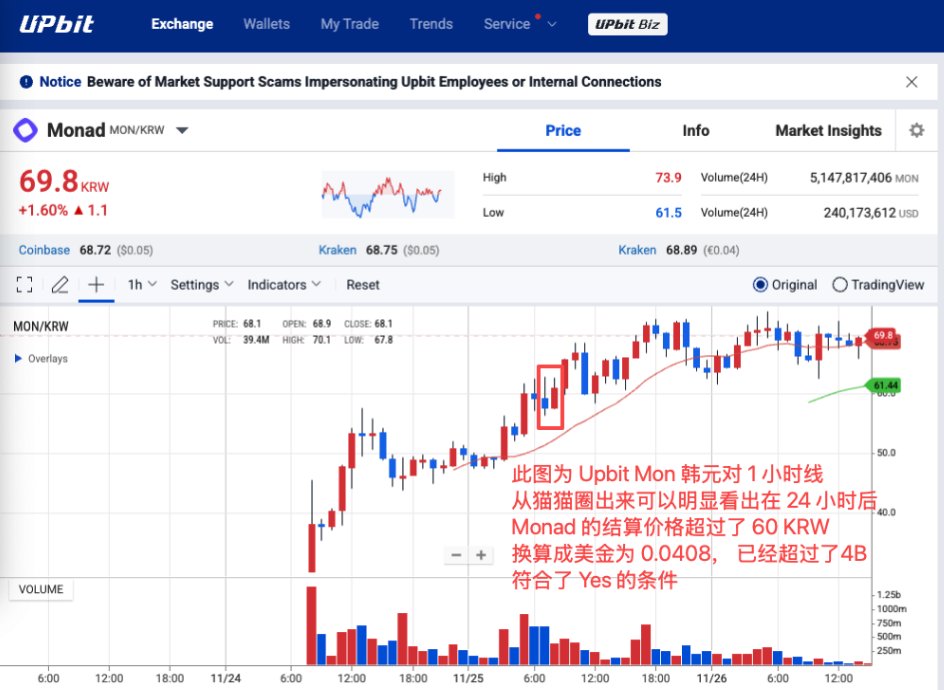Click the UPbit Biz button
This screenshot has width=944, height=690.
tap(627, 25)
